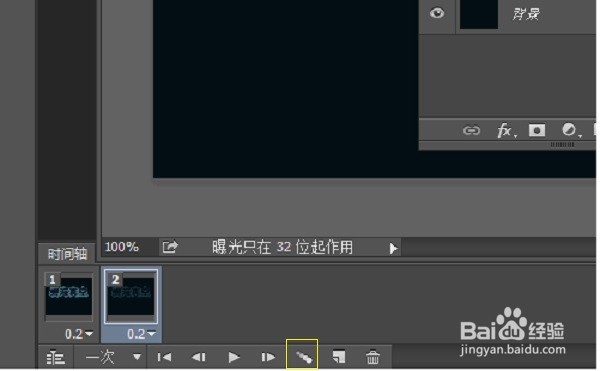The height and width of the screenshot is (371, 600).
Task: Hide the 背景 layer with eye icon
Action: coord(437,14)
